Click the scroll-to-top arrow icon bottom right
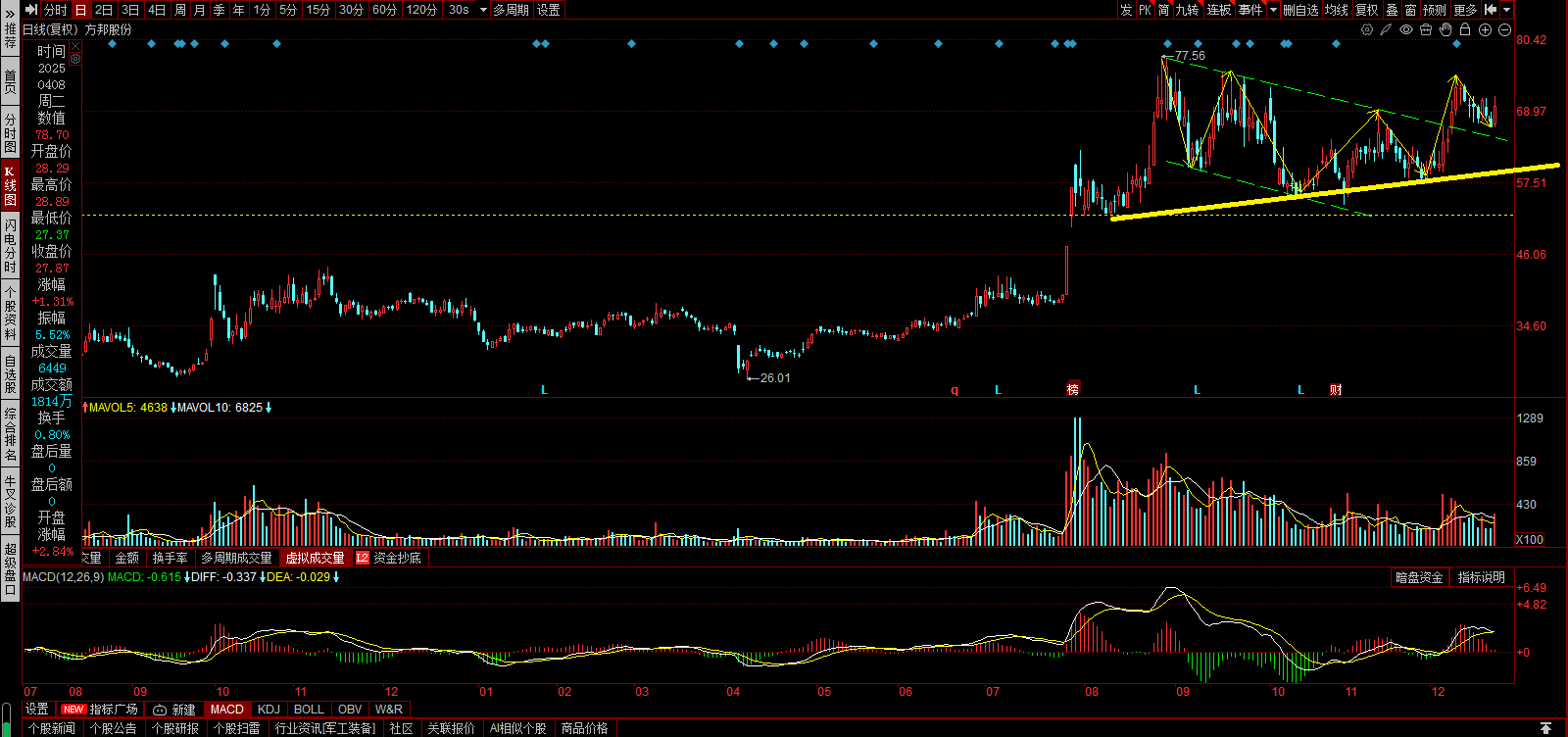 coord(1545,728)
